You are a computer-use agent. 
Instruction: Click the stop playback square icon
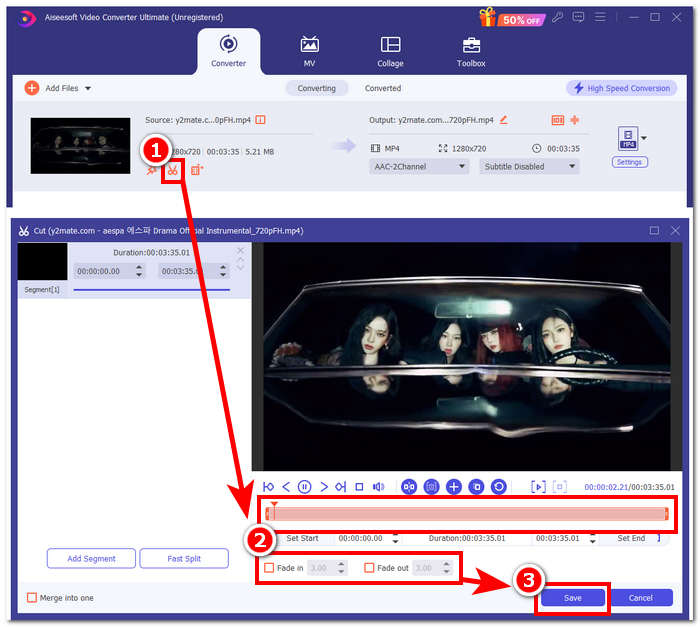click(x=358, y=487)
